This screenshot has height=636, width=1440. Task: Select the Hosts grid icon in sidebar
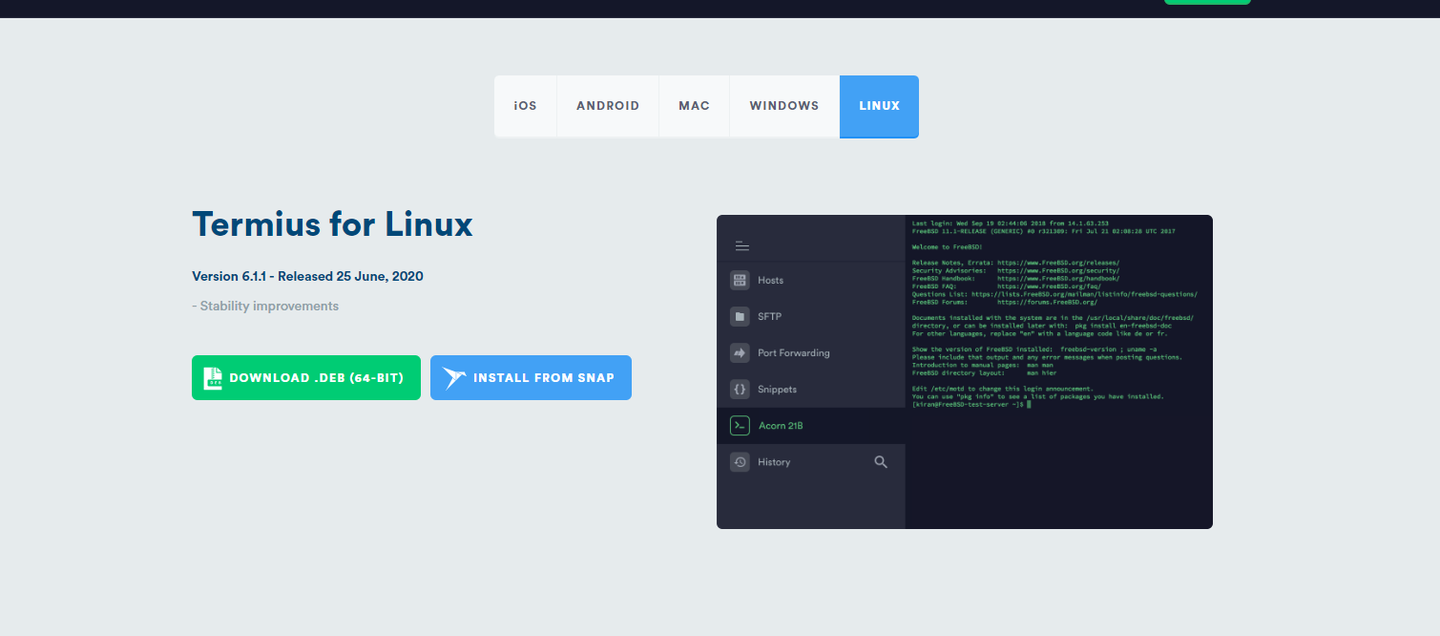coord(740,280)
